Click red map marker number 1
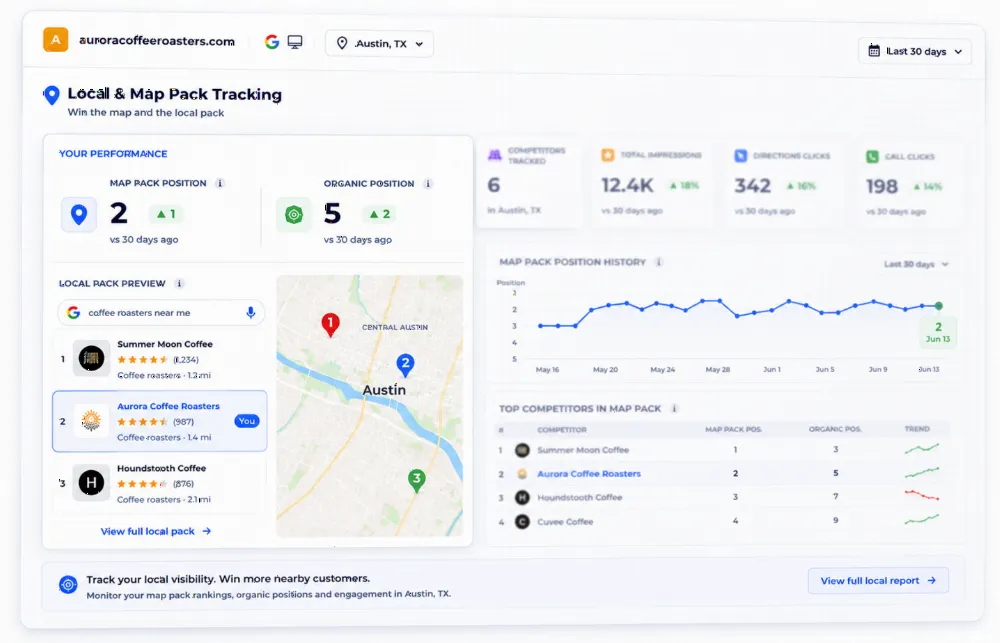The width and height of the screenshot is (1000, 643). (330, 325)
